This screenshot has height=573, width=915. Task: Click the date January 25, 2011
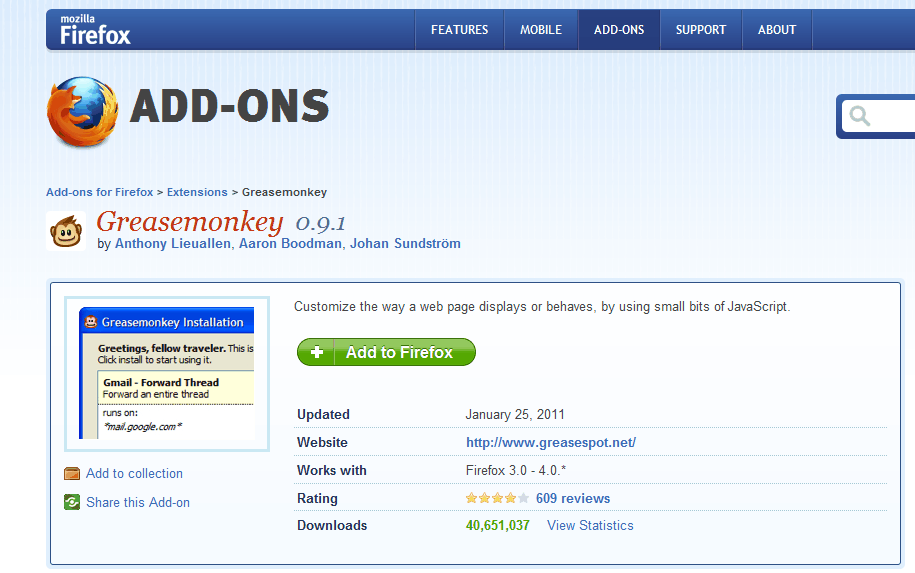point(515,414)
